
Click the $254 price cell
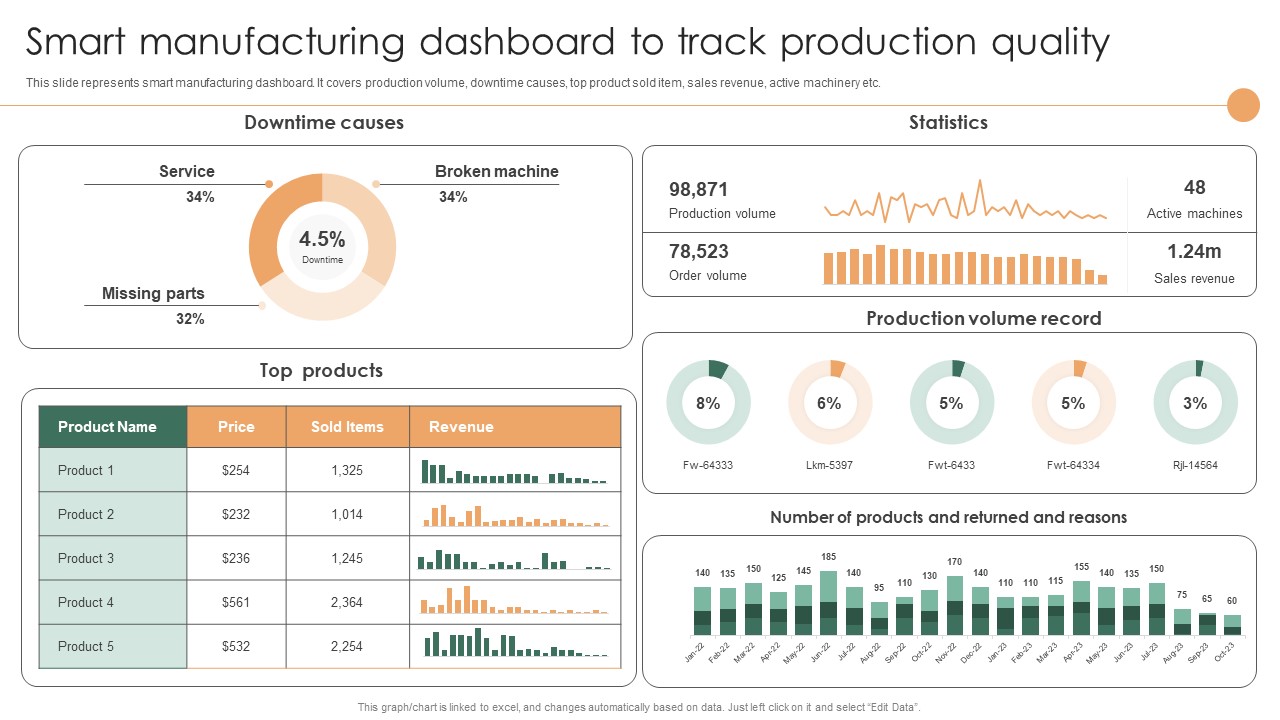pyautogui.click(x=236, y=470)
